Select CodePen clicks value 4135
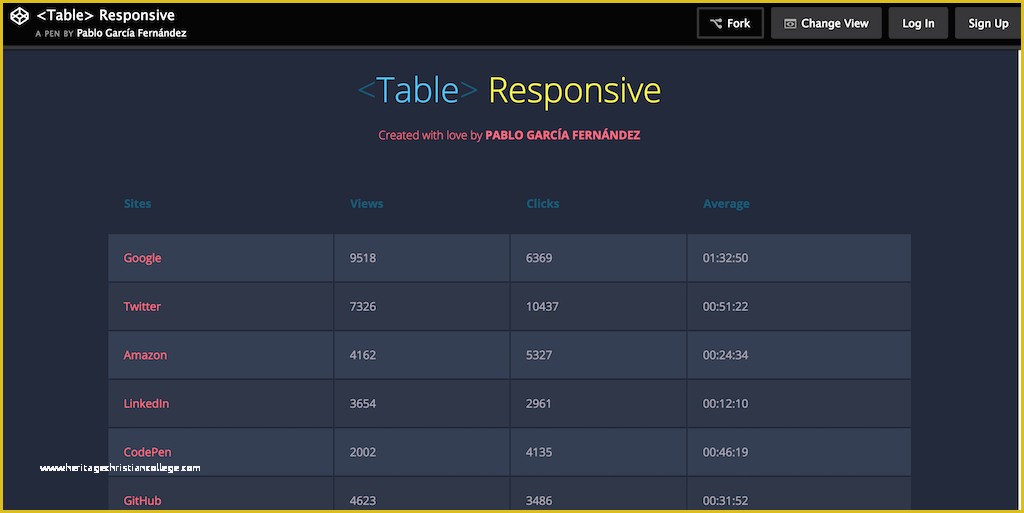The height and width of the screenshot is (513, 1024). [539, 452]
